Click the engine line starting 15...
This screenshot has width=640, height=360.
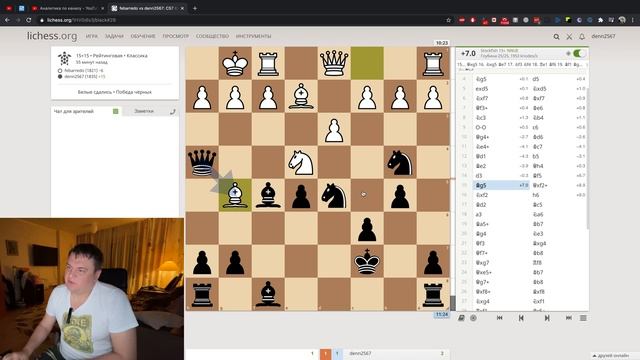[520, 64]
